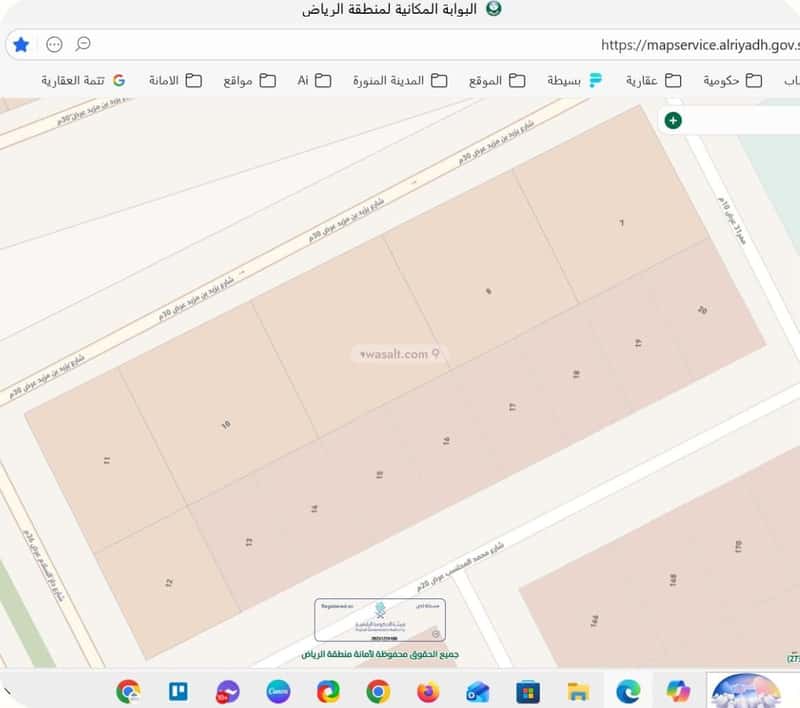The width and height of the screenshot is (800, 708).
Task: Click the blue bookmark star icon
Action: click(21, 44)
